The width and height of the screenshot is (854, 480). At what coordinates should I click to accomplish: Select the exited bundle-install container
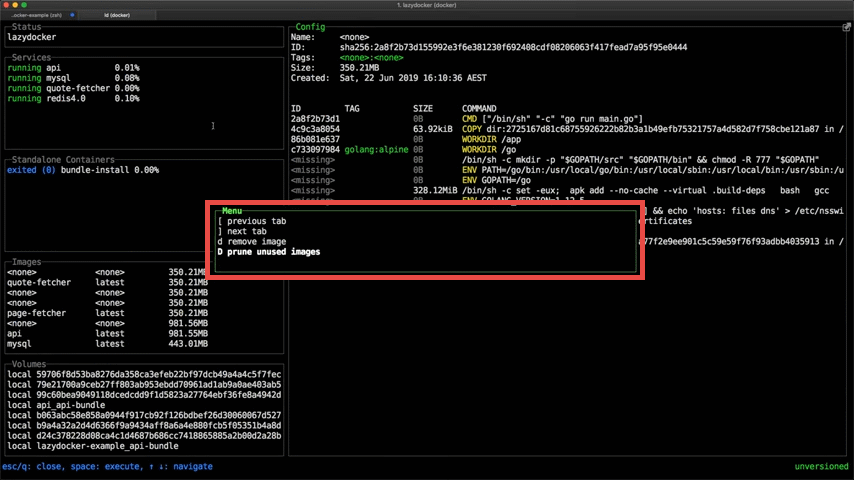click(x=82, y=170)
